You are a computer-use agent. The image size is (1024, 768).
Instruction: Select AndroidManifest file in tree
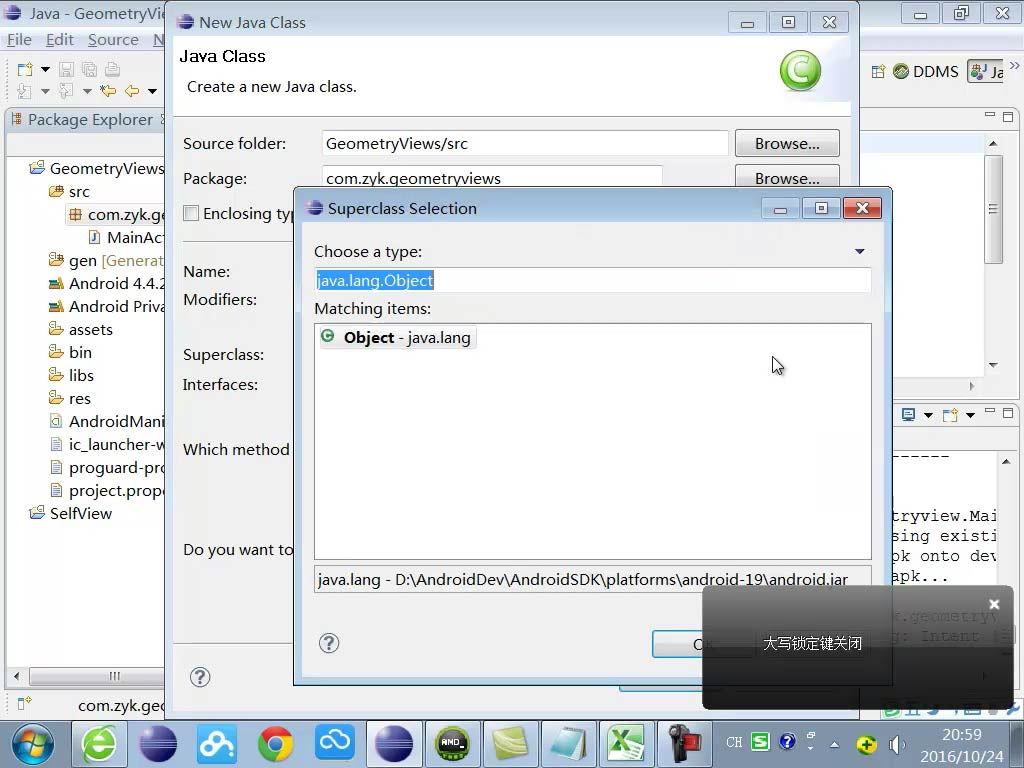tap(107, 422)
